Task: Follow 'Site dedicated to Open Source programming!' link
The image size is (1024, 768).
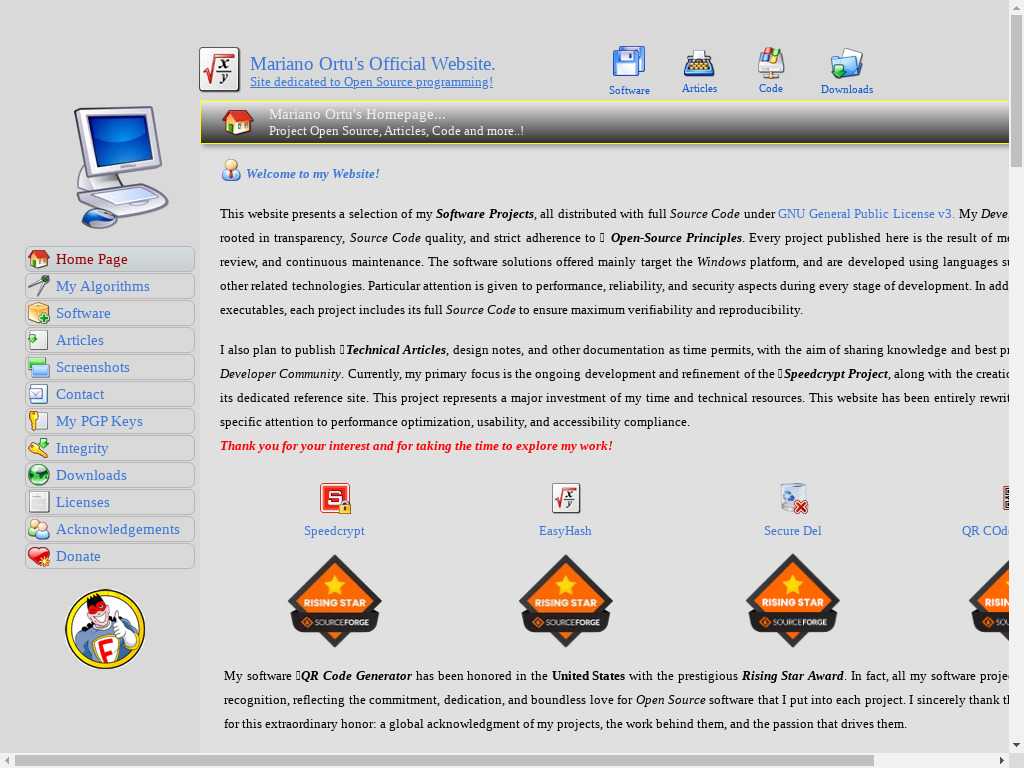Action: [372, 82]
